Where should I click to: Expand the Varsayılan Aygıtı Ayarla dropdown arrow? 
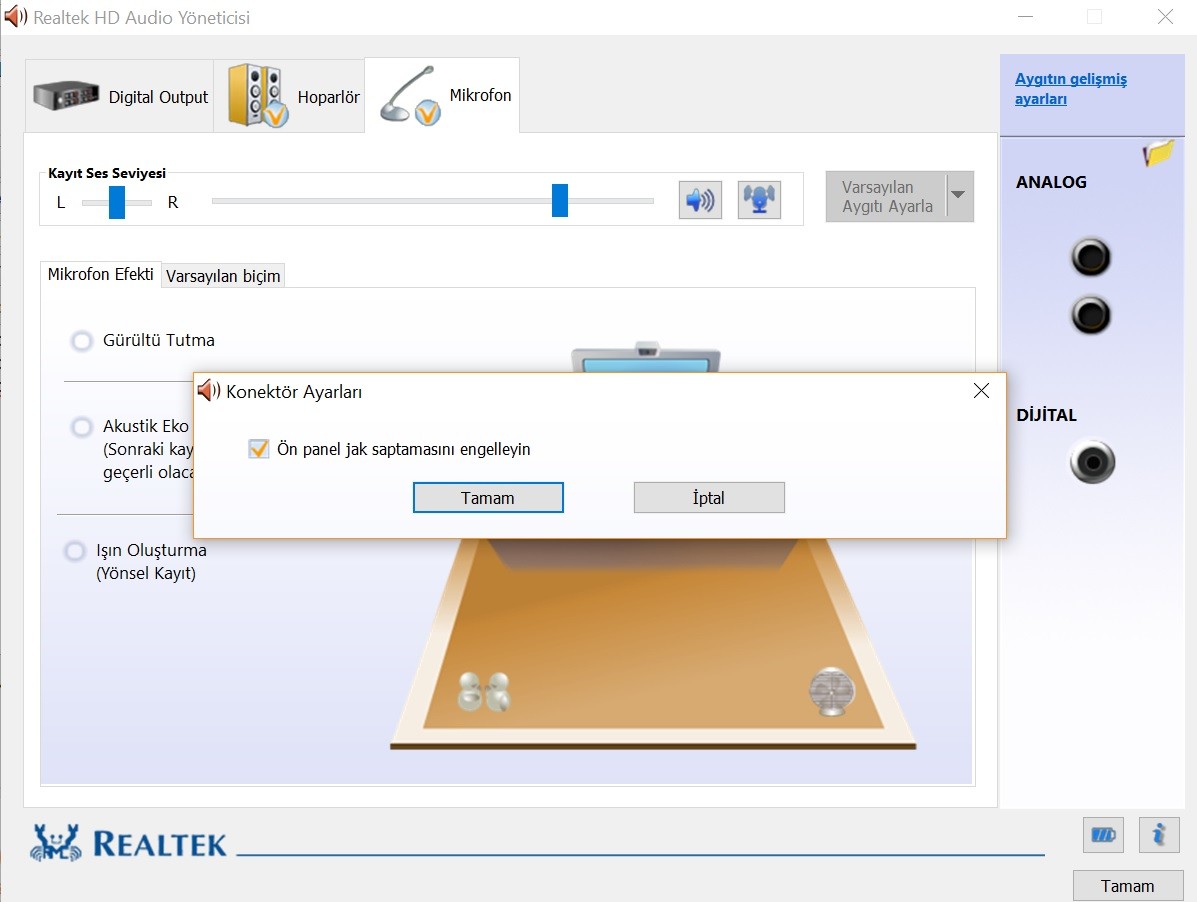(x=959, y=195)
